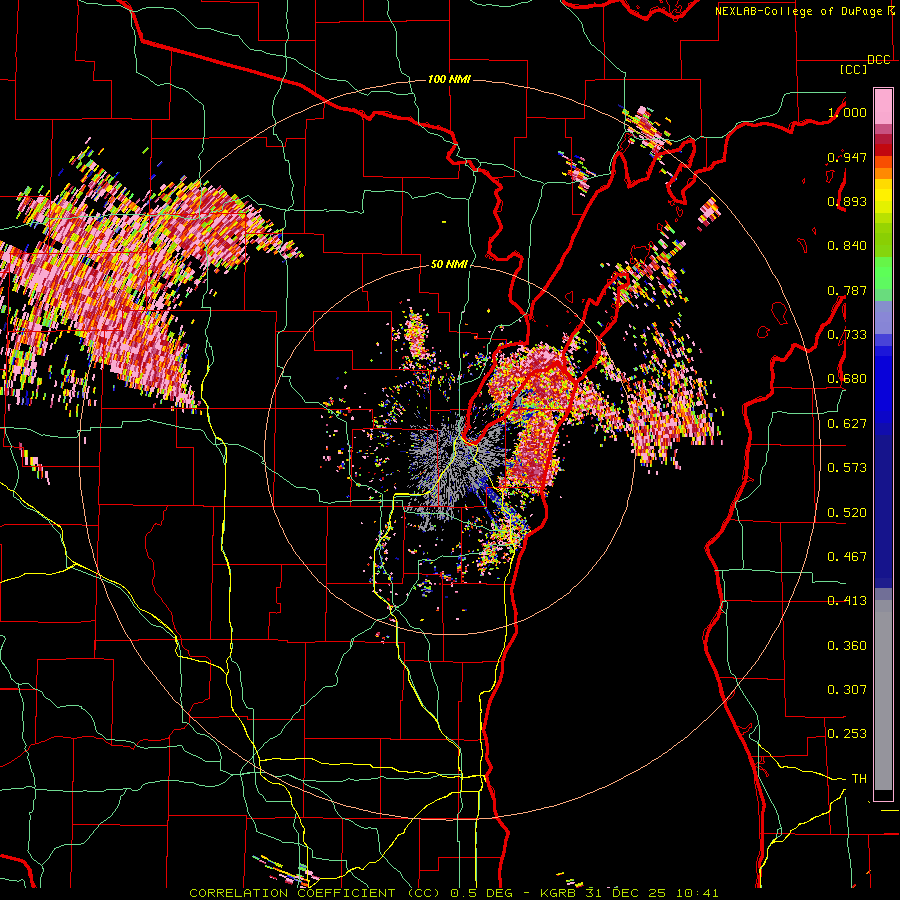Pick the gray color bar segment
900x900 pixels.
[x=883, y=695]
